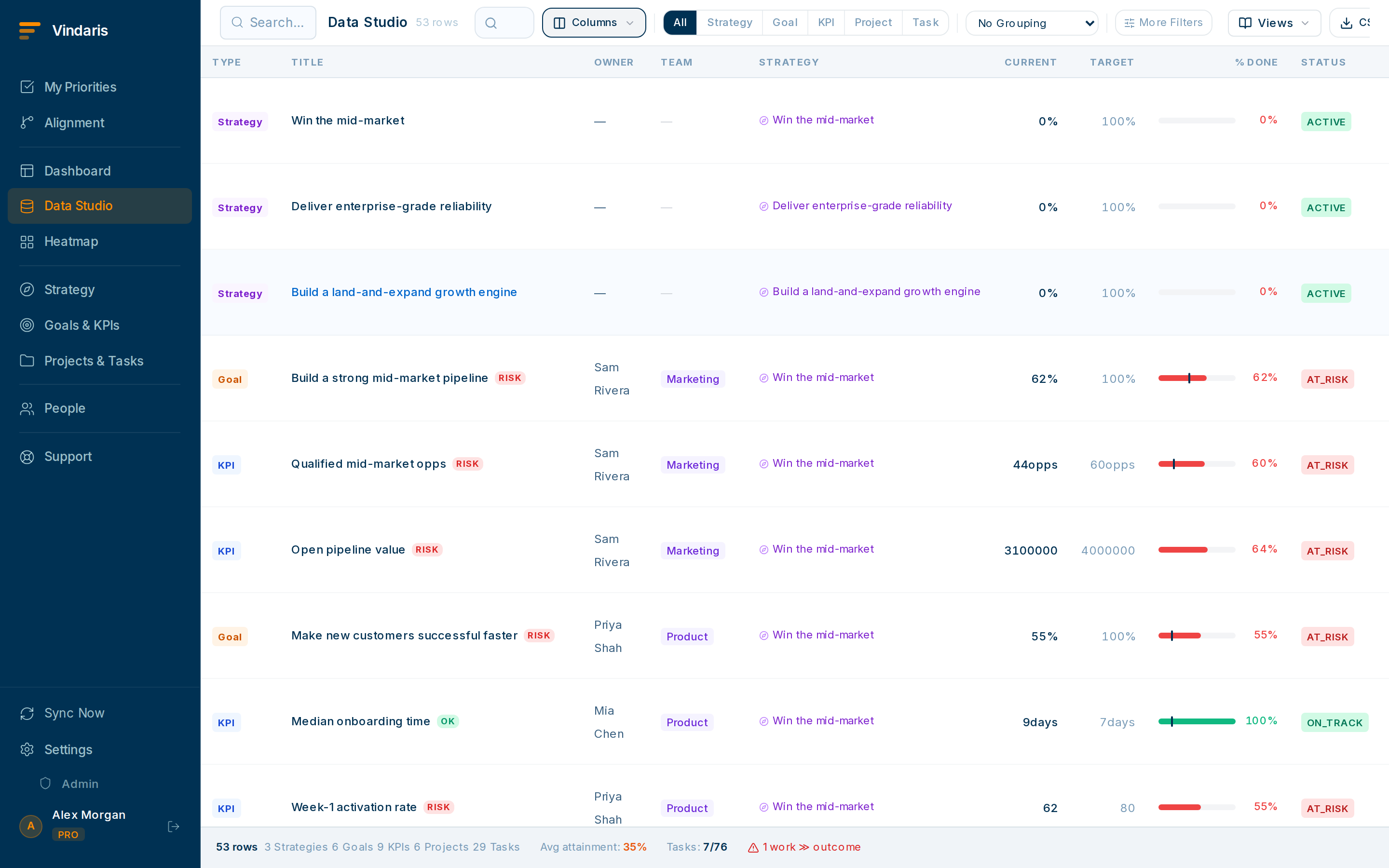Click the More Filters sliders icon
This screenshot has width=1389, height=868.
tap(1129, 23)
